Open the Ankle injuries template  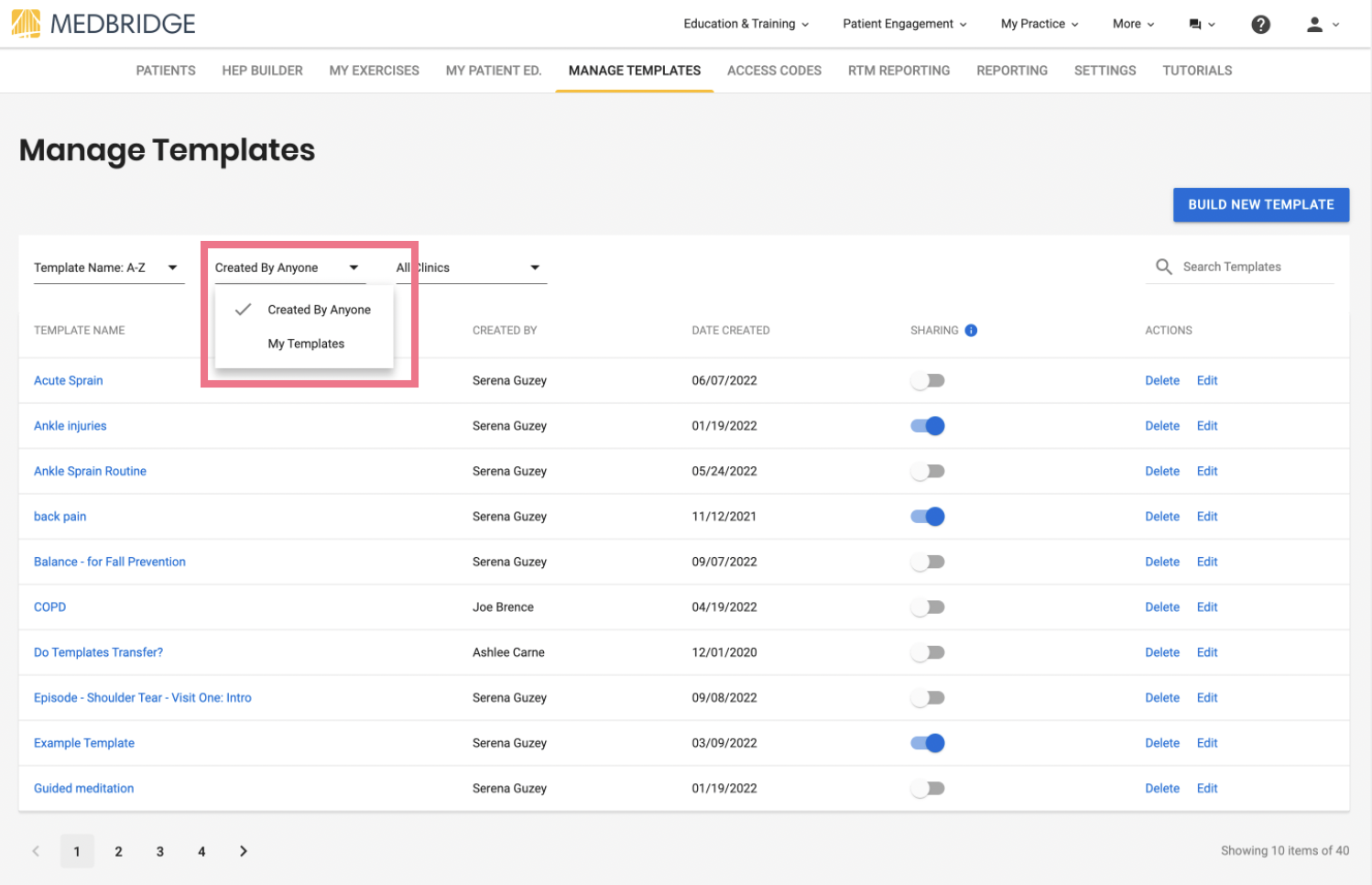[71, 426]
